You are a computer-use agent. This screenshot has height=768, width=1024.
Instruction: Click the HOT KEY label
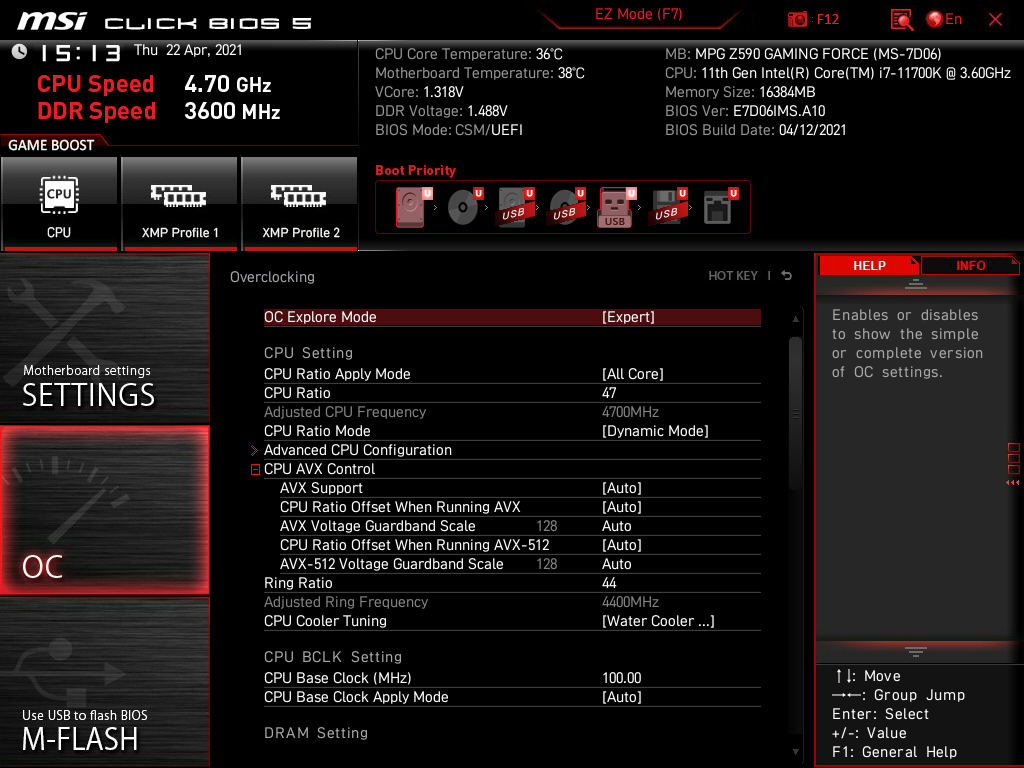733,276
